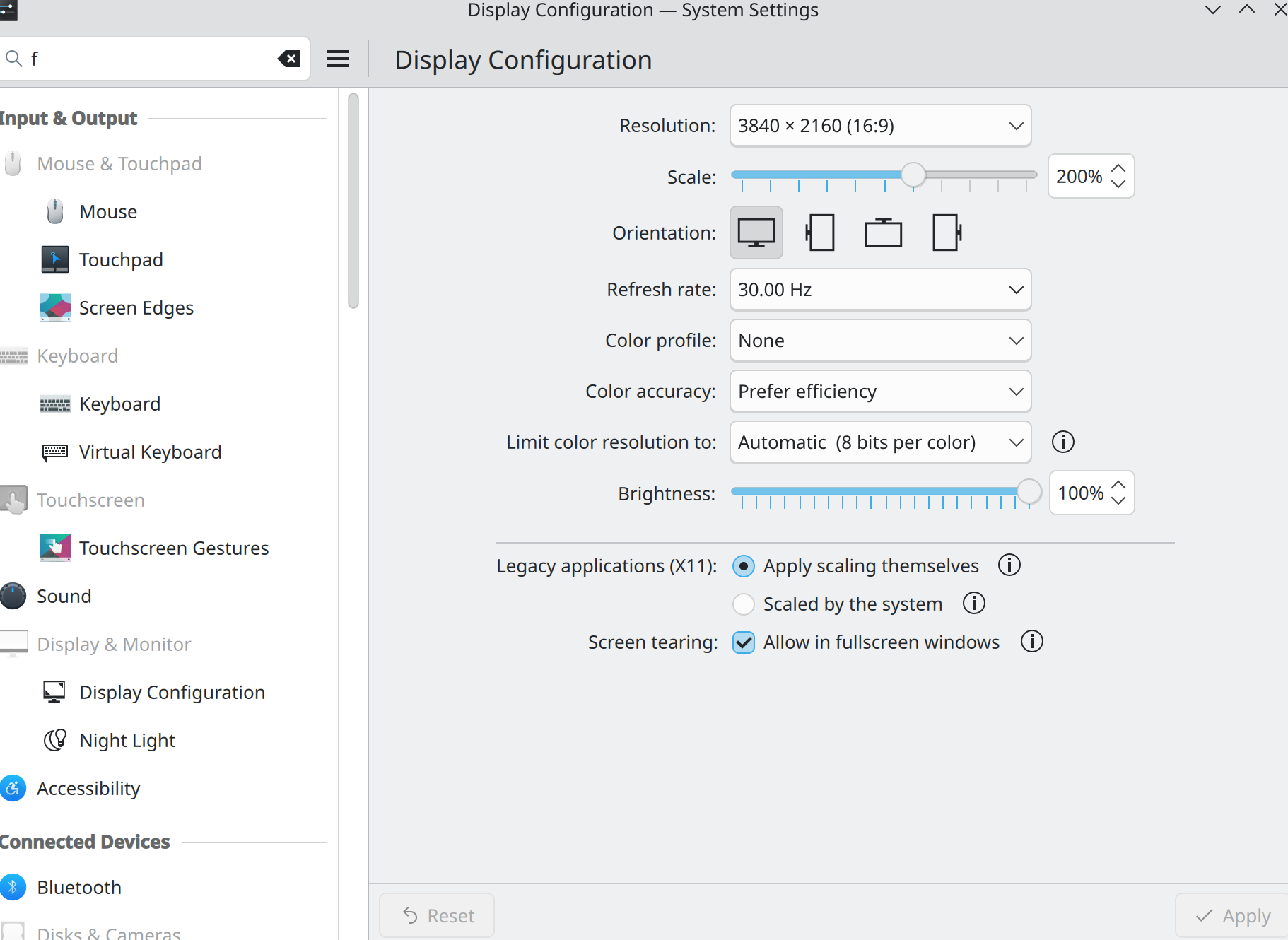This screenshot has width=1288, height=940.
Task: Expand the Refresh rate dropdown
Action: (x=880, y=290)
